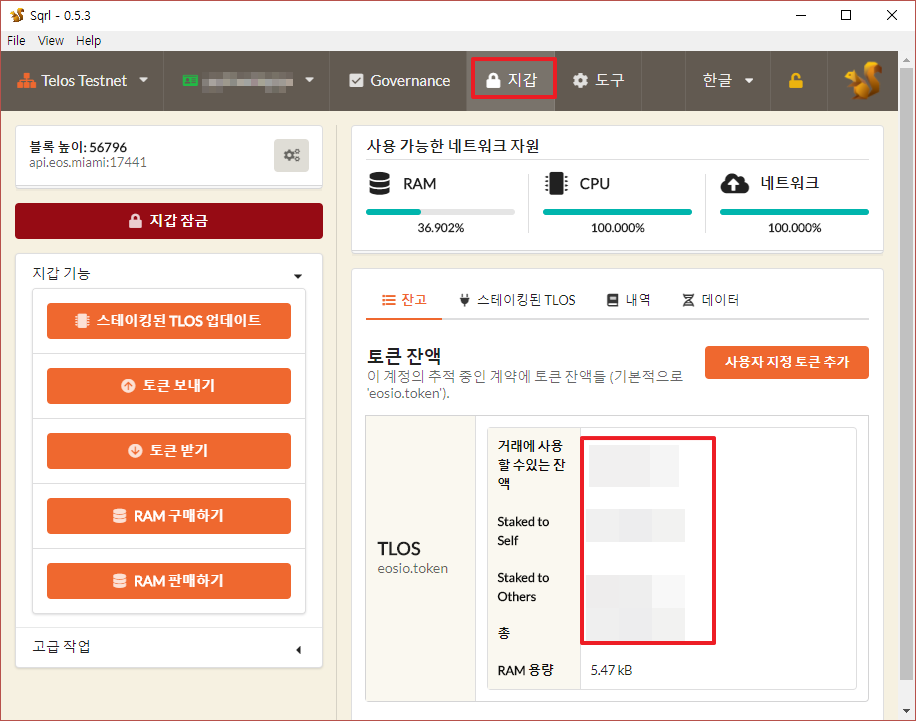Click the TLOS eosio.token row label
The width and height of the screenshot is (916, 721).
point(412,557)
